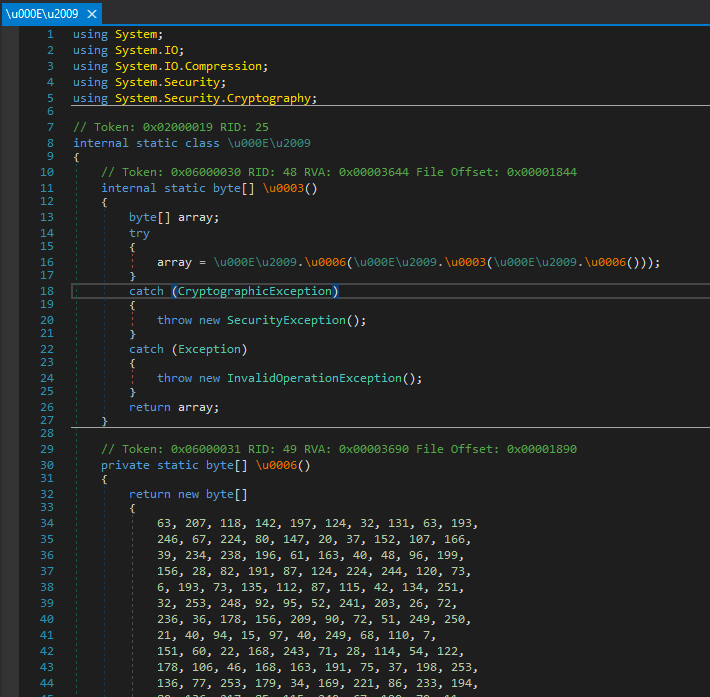Click System.Security.Cryptography namespace on line 5
The height and width of the screenshot is (697, 710).
[212, 98]
